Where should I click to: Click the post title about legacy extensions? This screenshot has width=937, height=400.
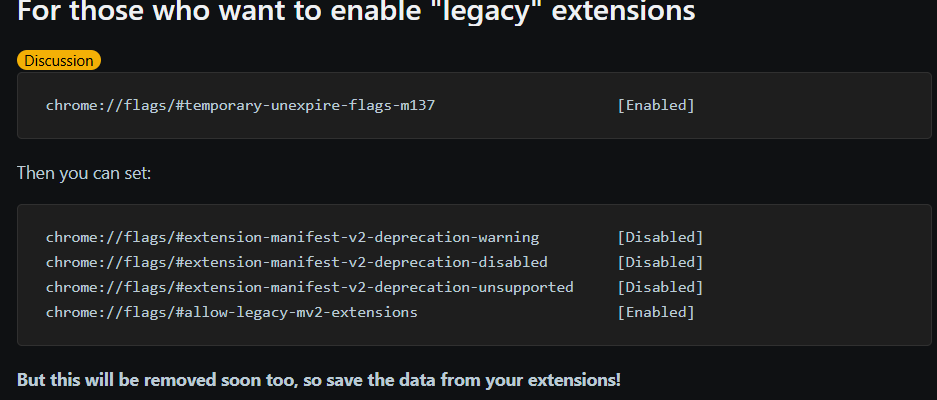[x=356, y=14]
